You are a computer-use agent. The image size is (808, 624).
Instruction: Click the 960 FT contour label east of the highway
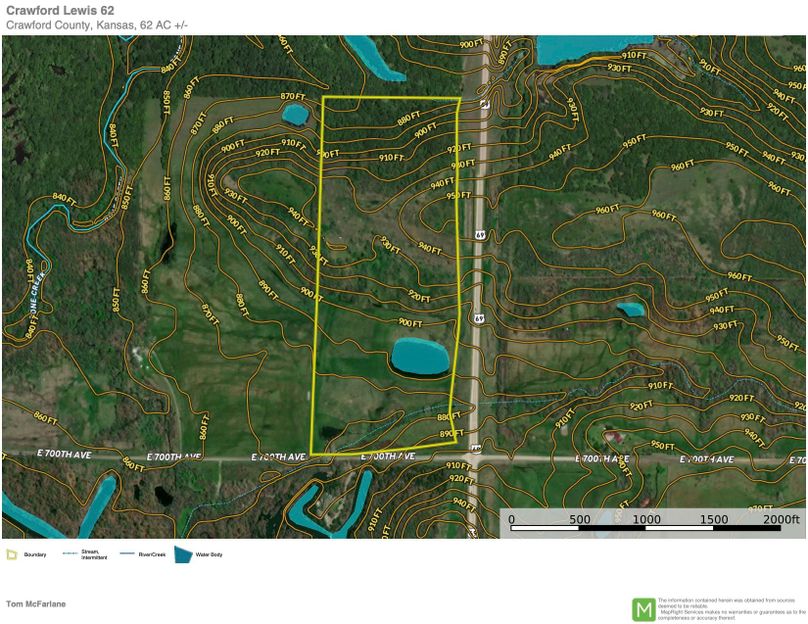point(661,215)
